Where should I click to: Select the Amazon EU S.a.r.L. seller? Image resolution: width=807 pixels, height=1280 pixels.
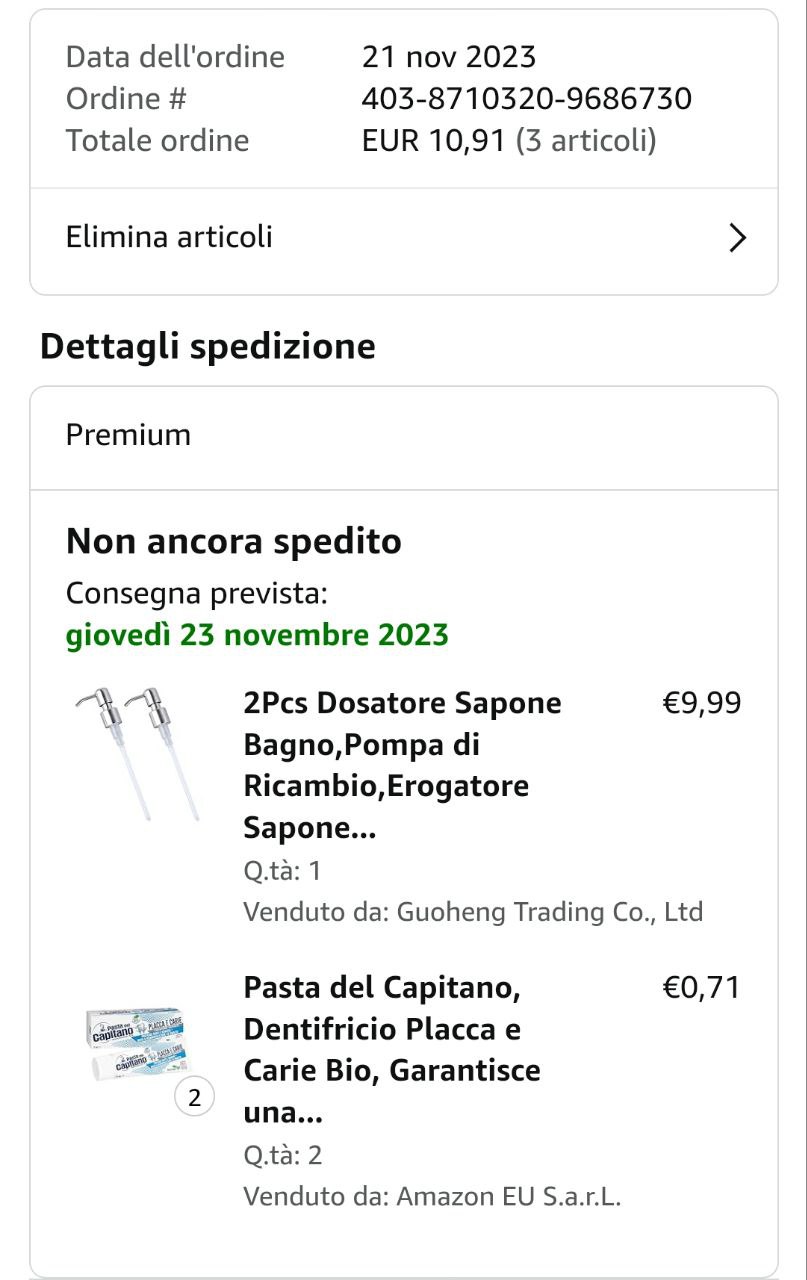point(509,1197)
